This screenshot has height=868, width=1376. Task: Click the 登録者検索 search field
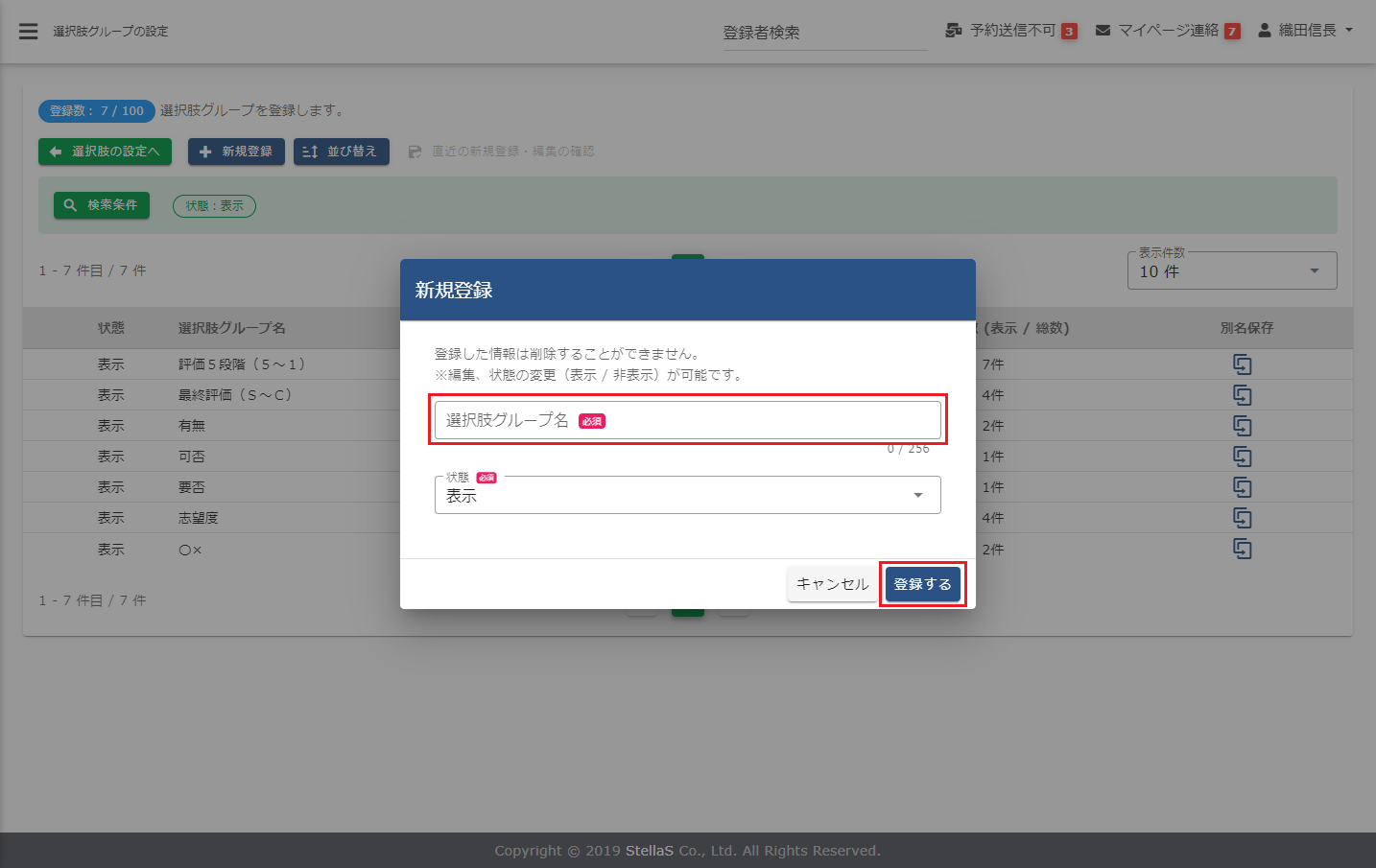tap(823, 33)
